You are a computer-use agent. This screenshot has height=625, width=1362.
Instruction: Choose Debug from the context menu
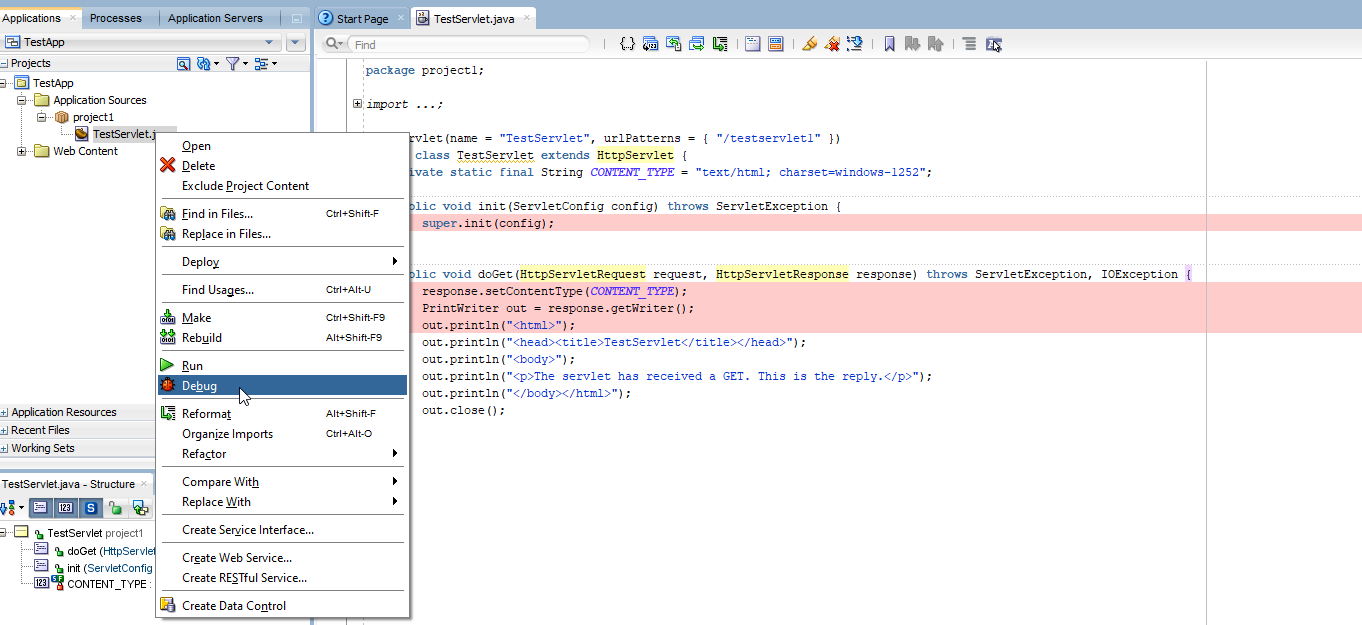(x=199, y=385)
